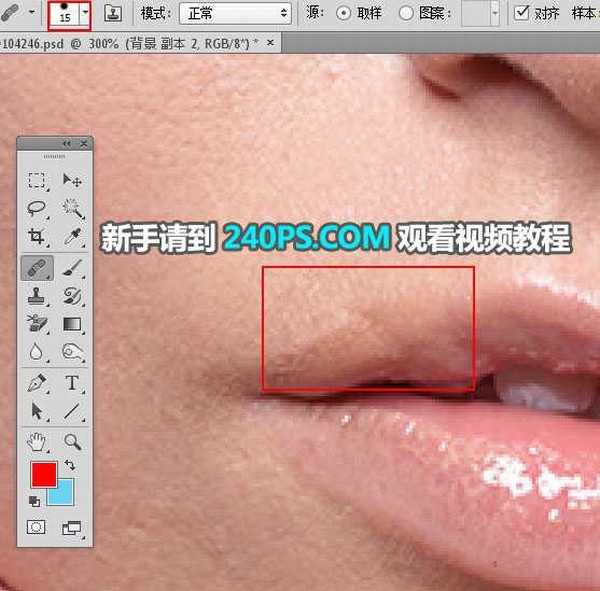Select the History Brush tool

coord(72,296)
